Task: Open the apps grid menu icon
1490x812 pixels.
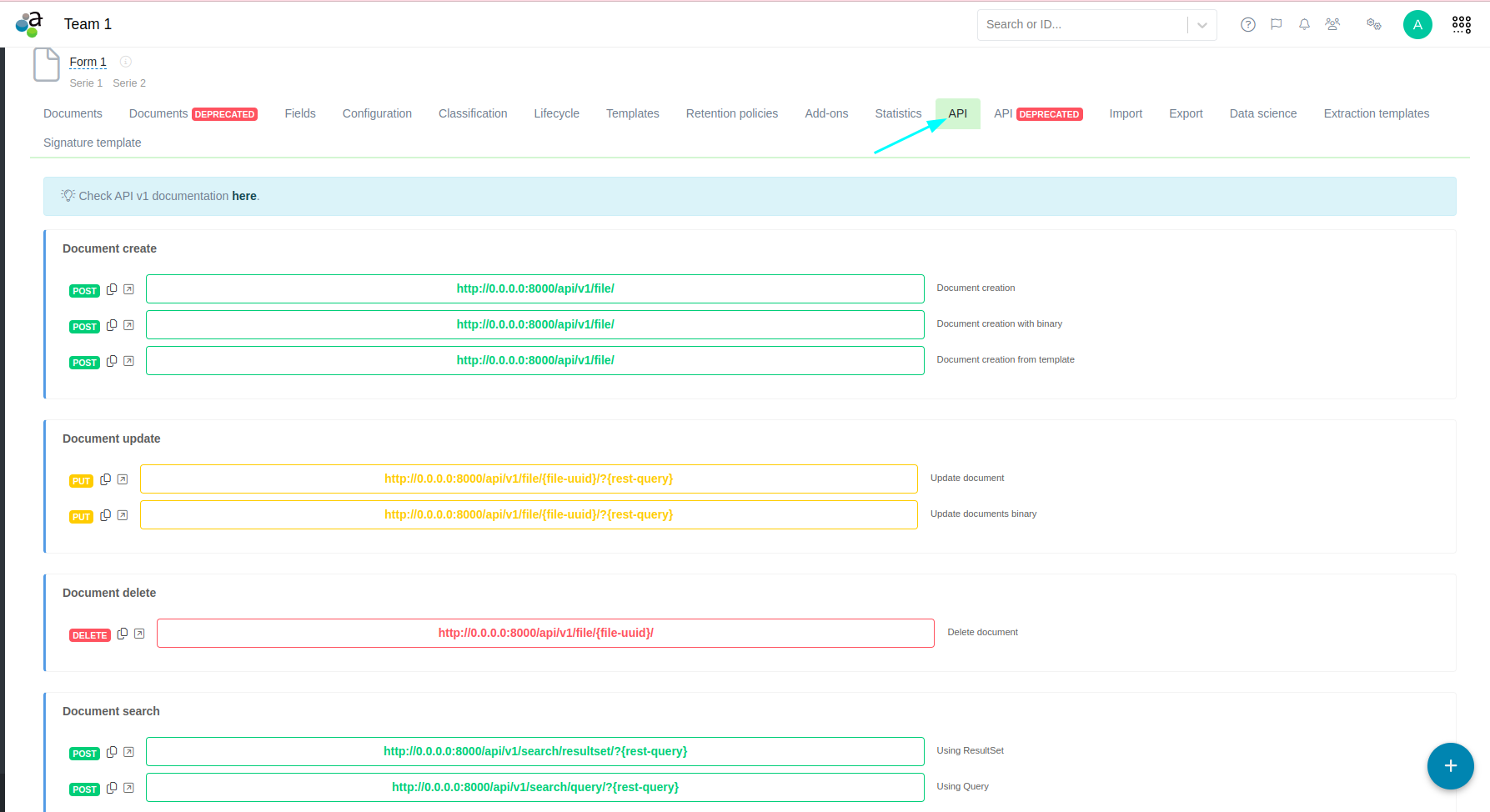Action: click(x=1461, y=25)
